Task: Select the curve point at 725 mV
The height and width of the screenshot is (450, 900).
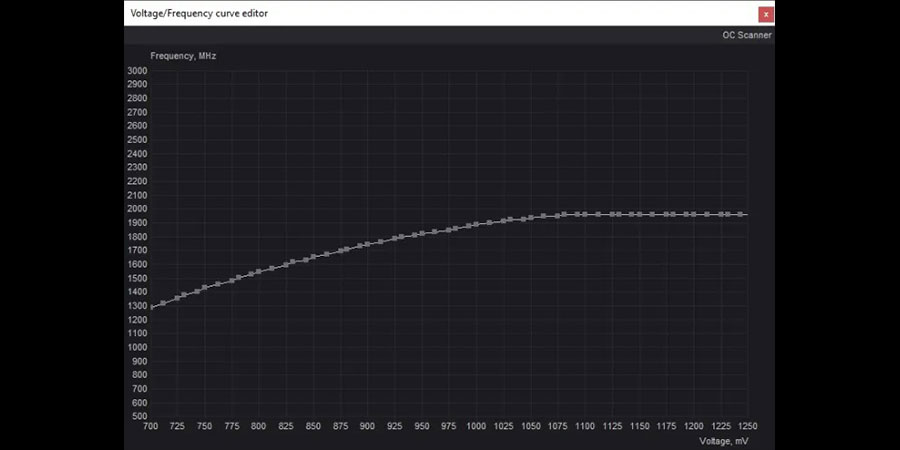Action: [x=178, y=297]
